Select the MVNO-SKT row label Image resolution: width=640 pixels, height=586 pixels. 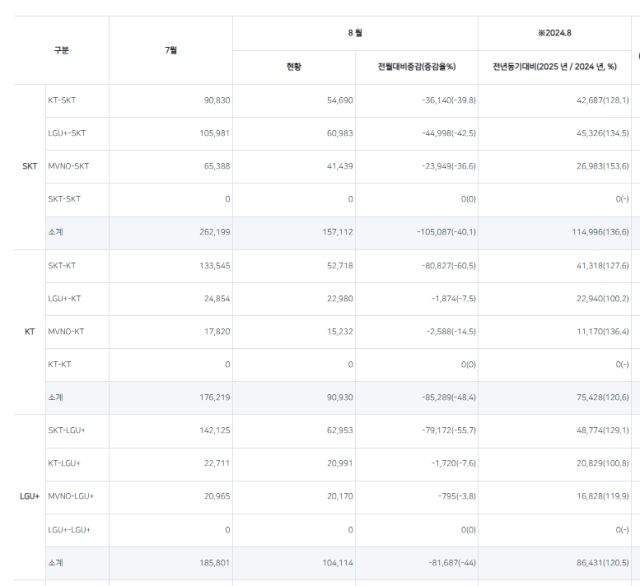tap(68, 166)
